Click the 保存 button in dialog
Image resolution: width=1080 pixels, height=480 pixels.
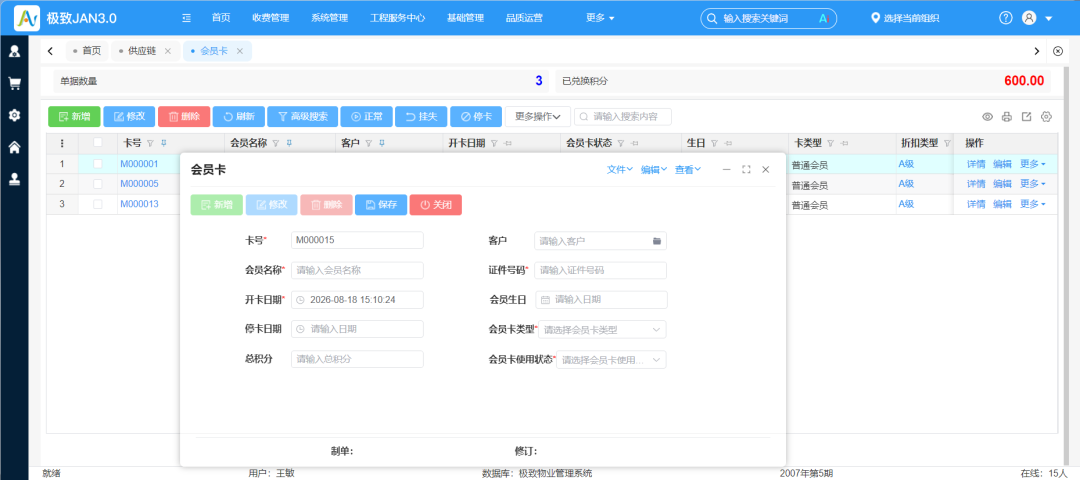[x=381, y=205]
